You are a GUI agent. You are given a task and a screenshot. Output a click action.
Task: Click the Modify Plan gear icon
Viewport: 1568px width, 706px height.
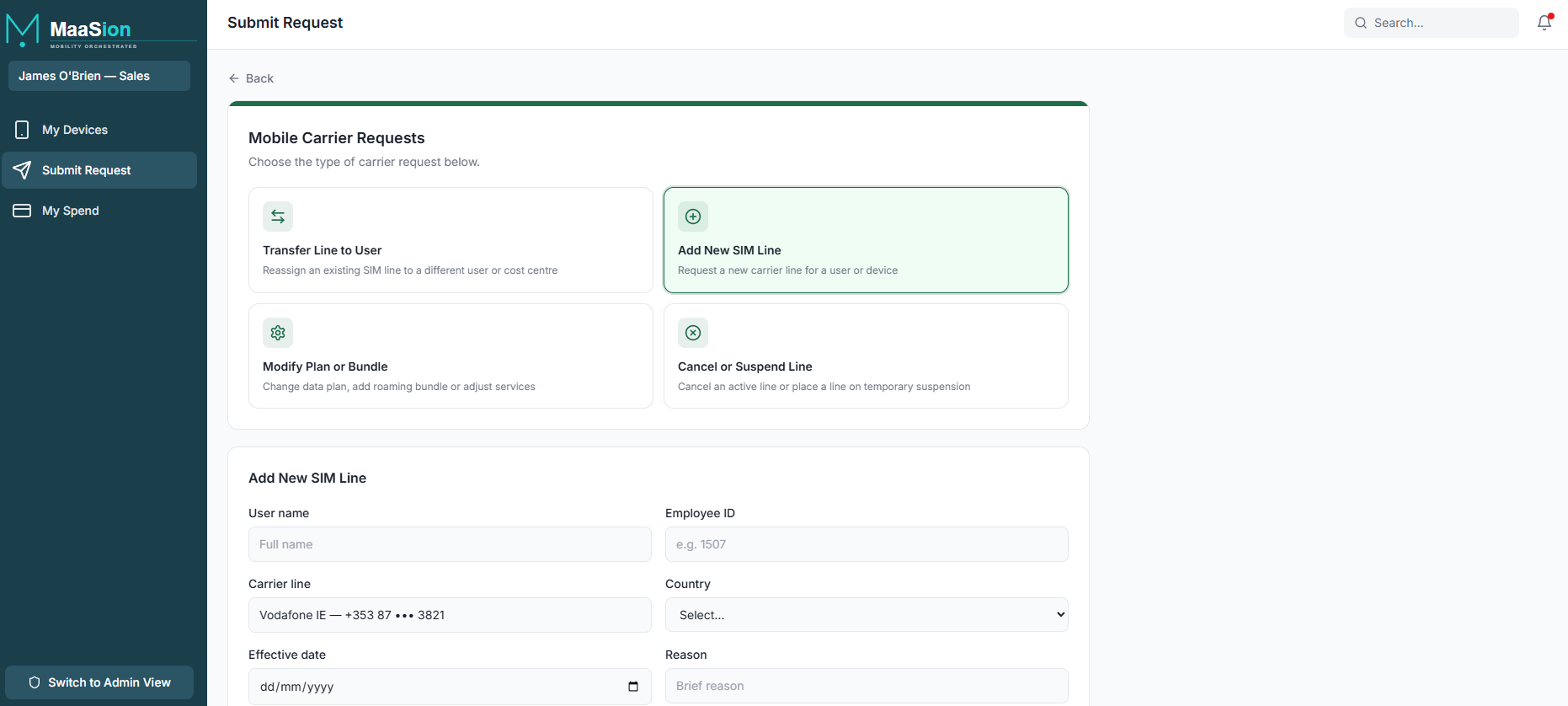coord(278,333)
